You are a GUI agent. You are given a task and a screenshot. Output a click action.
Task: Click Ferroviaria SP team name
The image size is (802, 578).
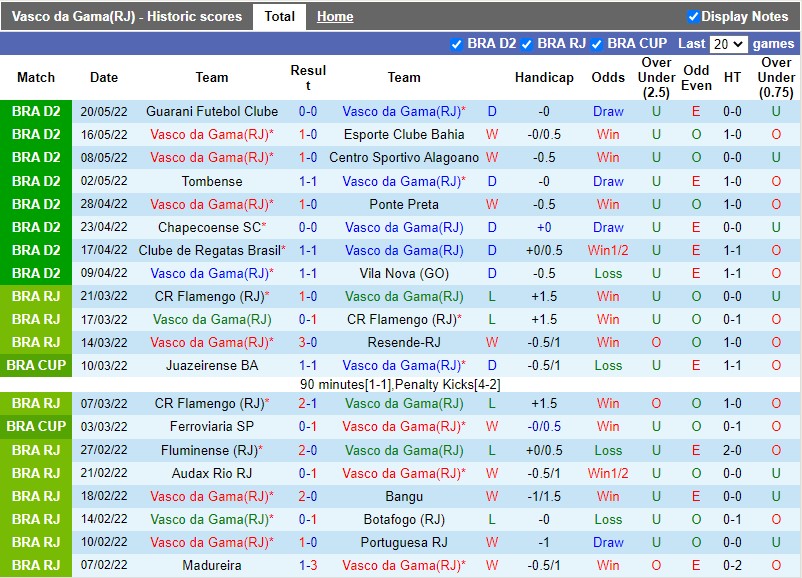212,426
